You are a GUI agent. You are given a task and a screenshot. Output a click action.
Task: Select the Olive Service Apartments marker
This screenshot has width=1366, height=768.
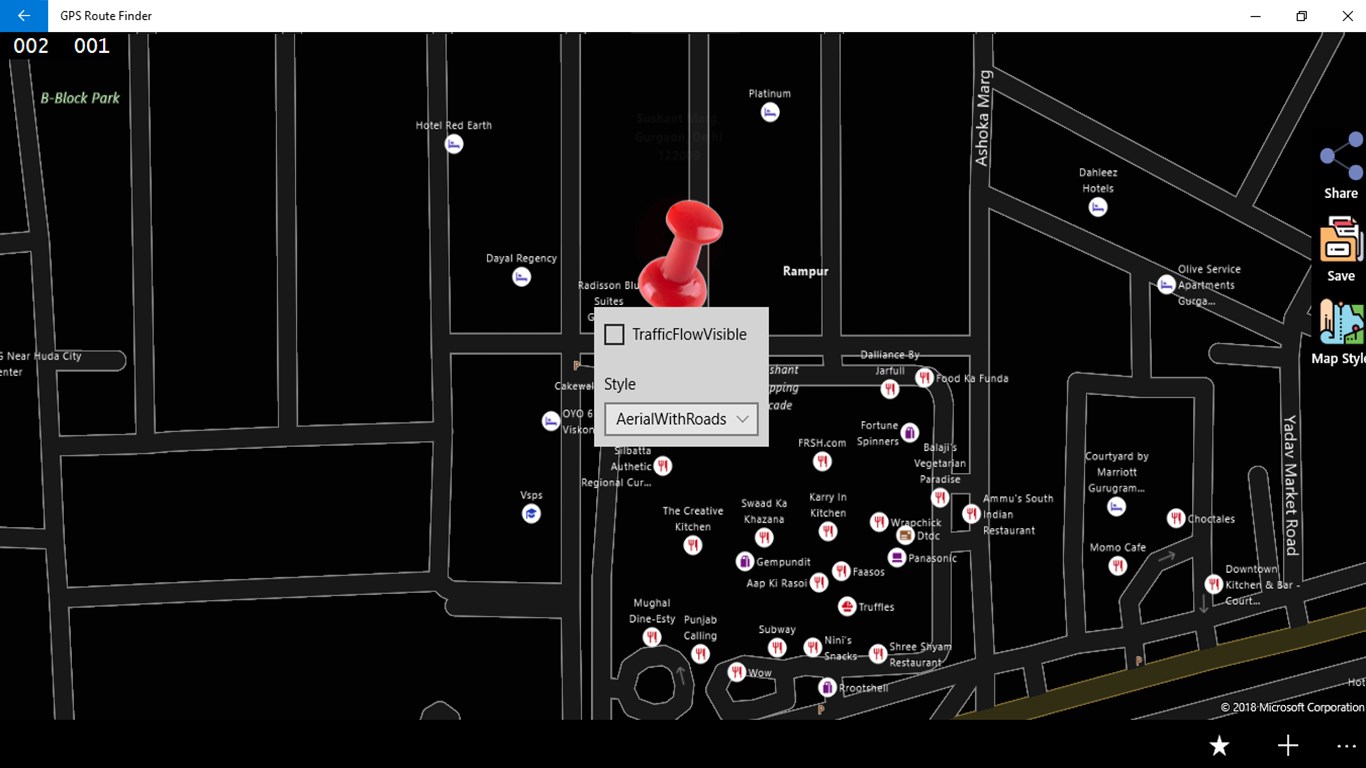(x=1166, y=285)
